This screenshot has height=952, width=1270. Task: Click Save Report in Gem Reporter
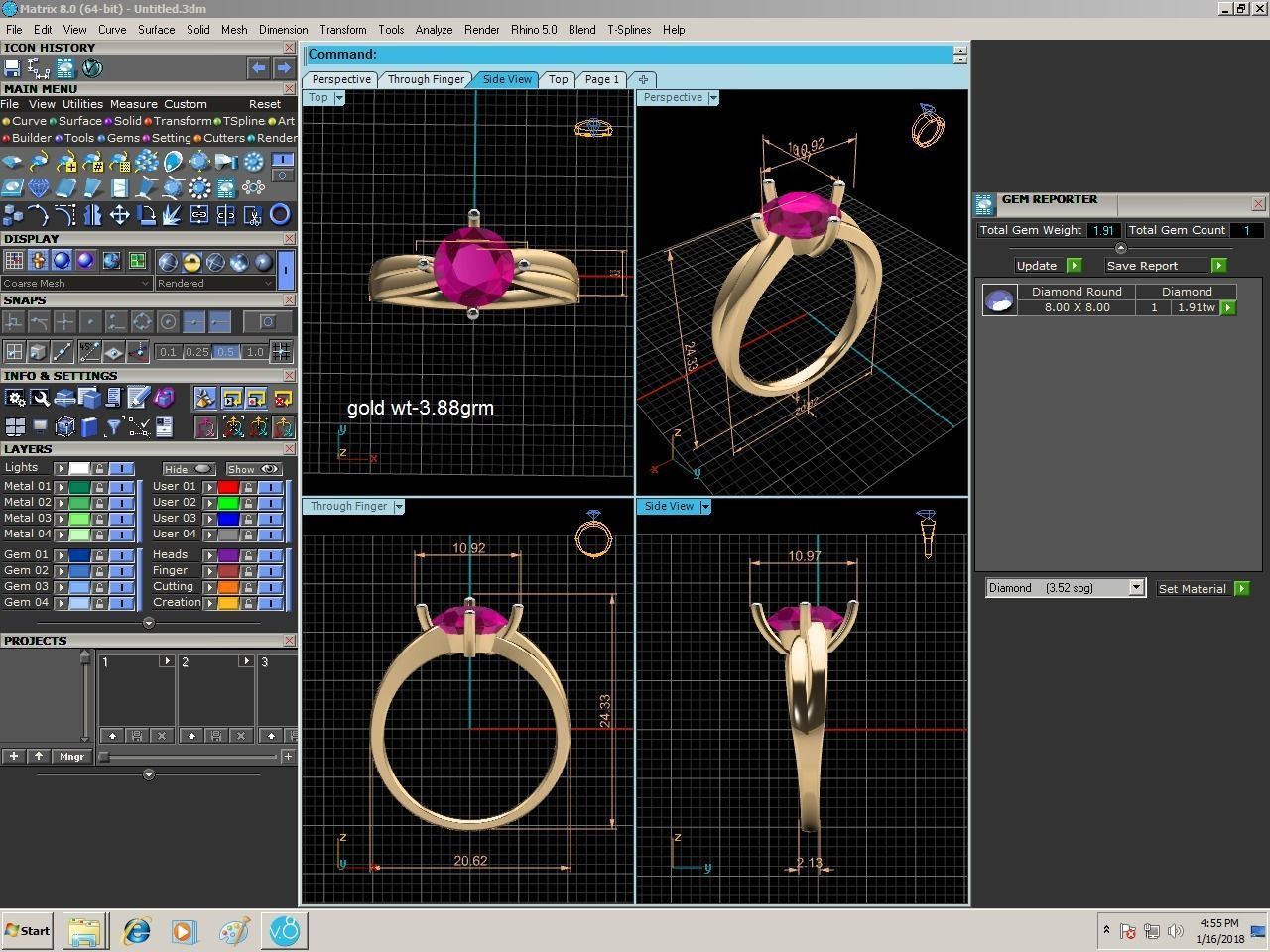1165,266
